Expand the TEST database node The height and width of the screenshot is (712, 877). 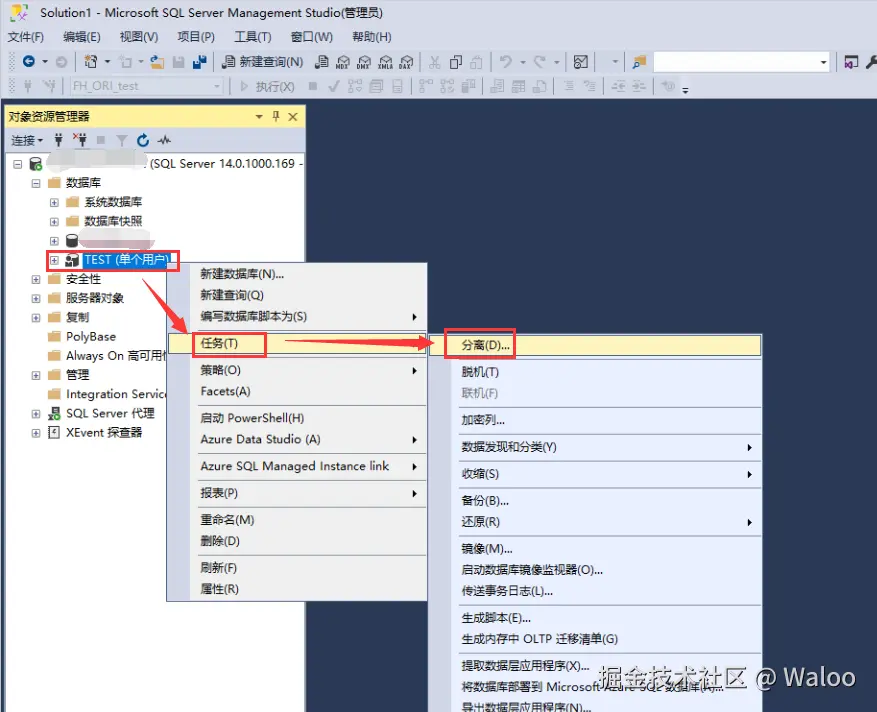tap(54, 260)
